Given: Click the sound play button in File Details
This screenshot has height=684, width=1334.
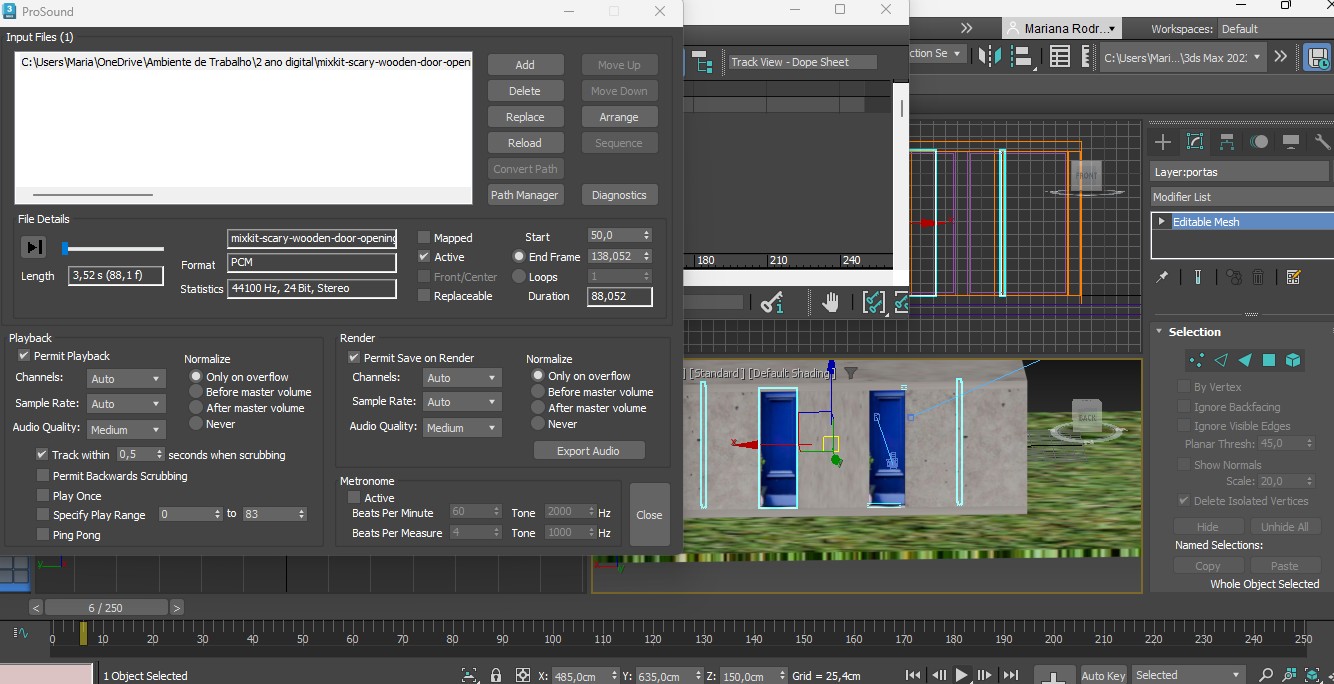Looking at the screenshot, I should [x=34, y=247].
